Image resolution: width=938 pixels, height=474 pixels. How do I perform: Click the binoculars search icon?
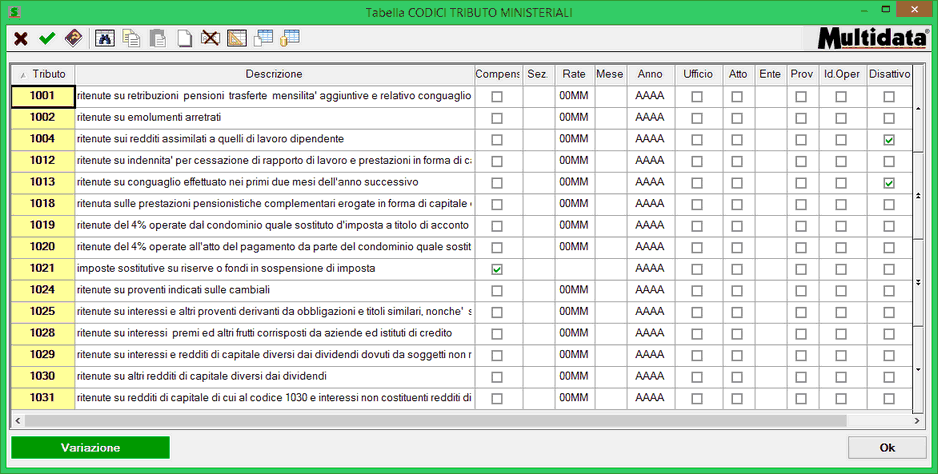tap(105, 38)
